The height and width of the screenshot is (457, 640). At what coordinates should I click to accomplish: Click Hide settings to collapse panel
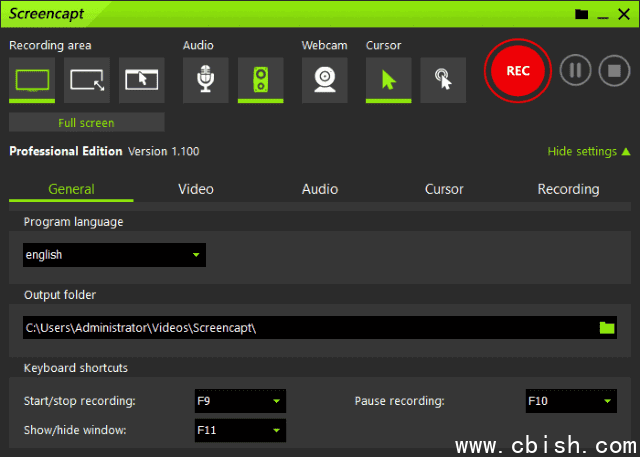point(588,152)
